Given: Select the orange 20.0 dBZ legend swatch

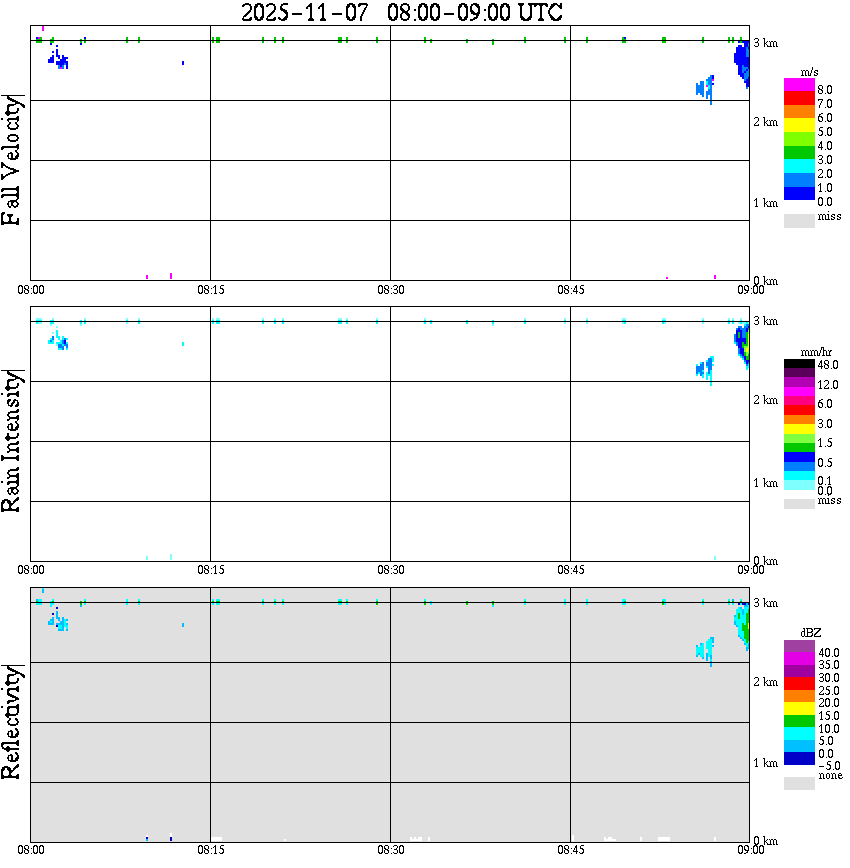Looking at the screenshot, I should pos(799,696).
